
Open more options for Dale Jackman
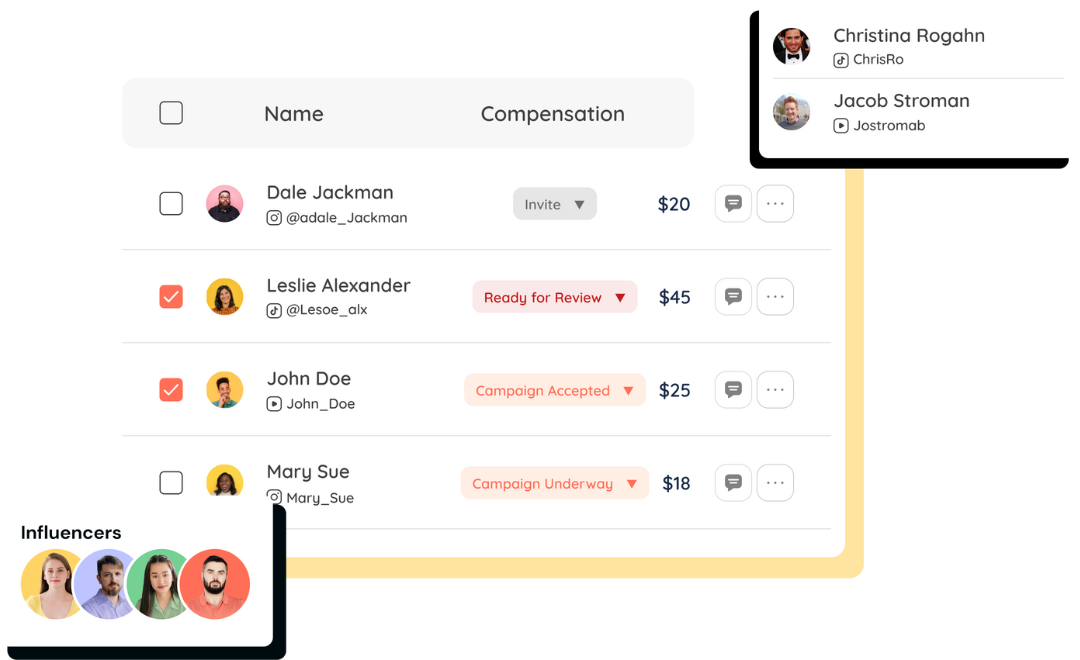[775, 204]
